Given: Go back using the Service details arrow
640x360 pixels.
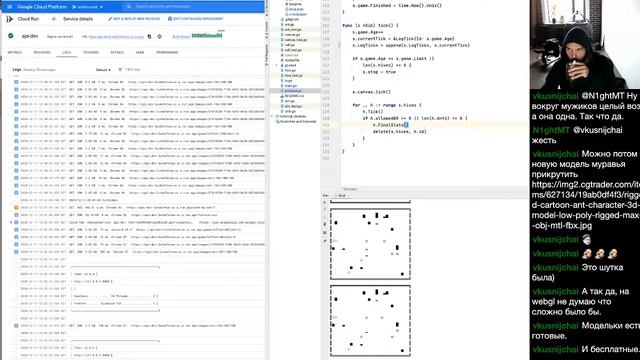Looking at the screenshot, I should [54, 19].
